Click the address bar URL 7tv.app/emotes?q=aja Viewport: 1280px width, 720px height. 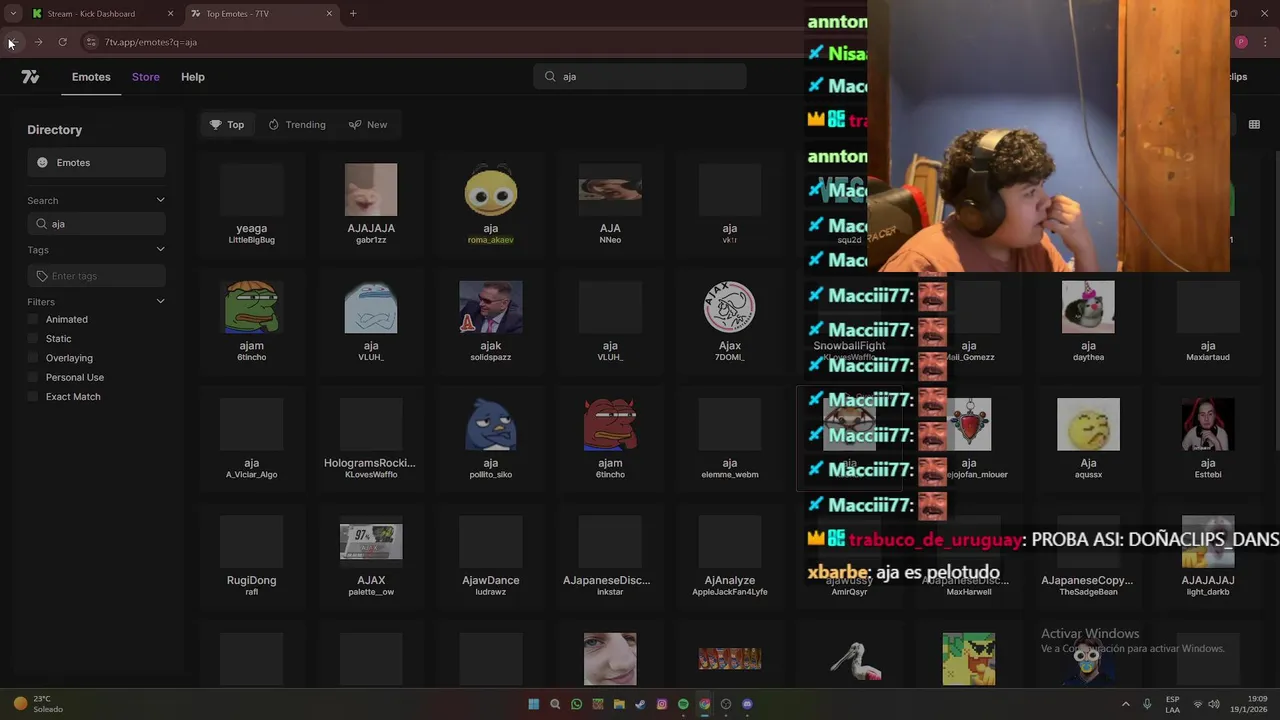[x=151, y=42]
